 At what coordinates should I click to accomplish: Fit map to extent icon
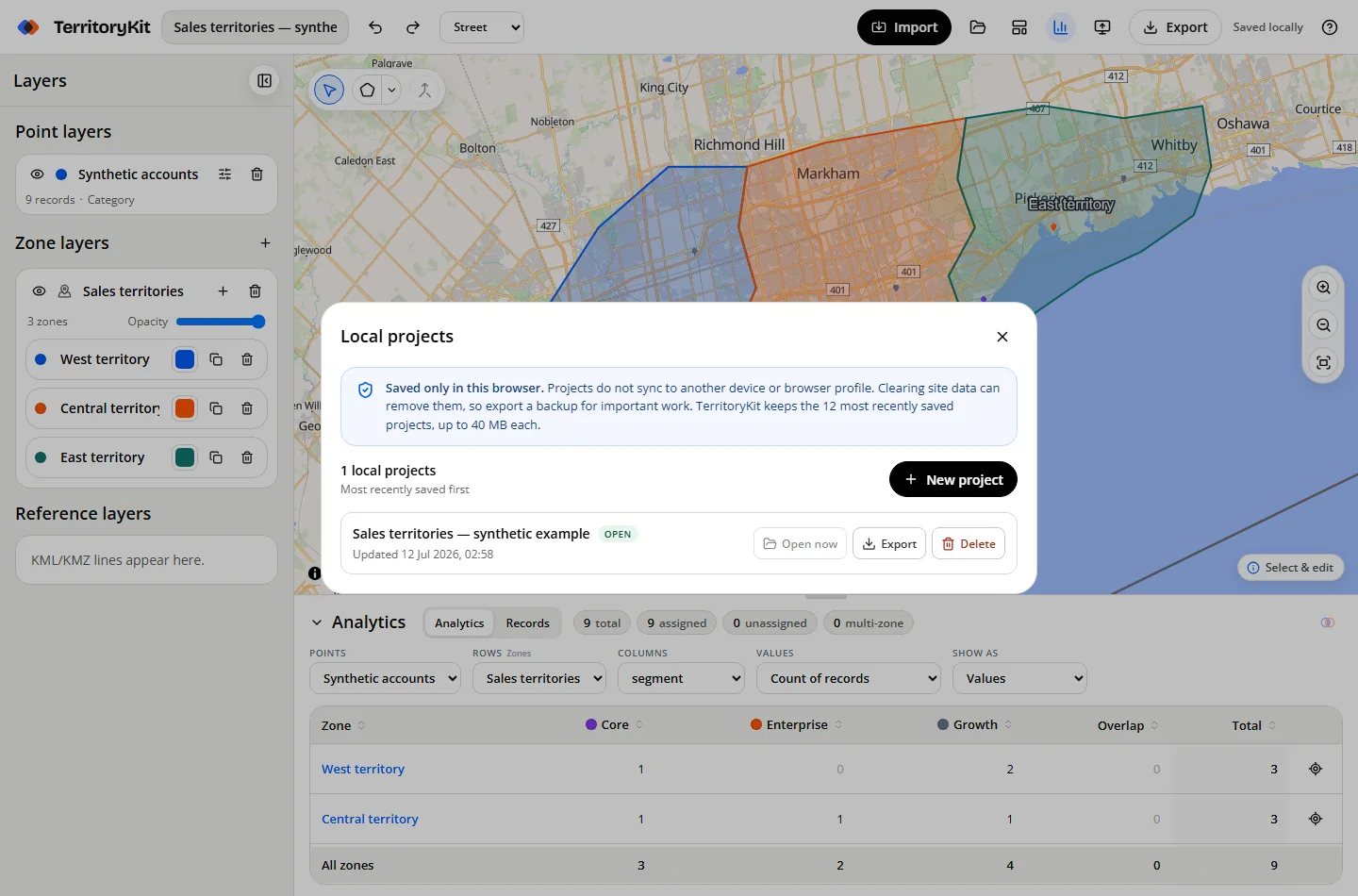(1324, 363)
